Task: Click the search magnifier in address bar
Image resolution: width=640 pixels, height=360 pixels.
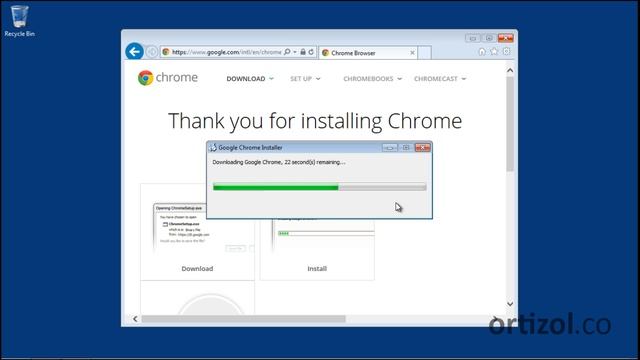Action: point(287,52)
